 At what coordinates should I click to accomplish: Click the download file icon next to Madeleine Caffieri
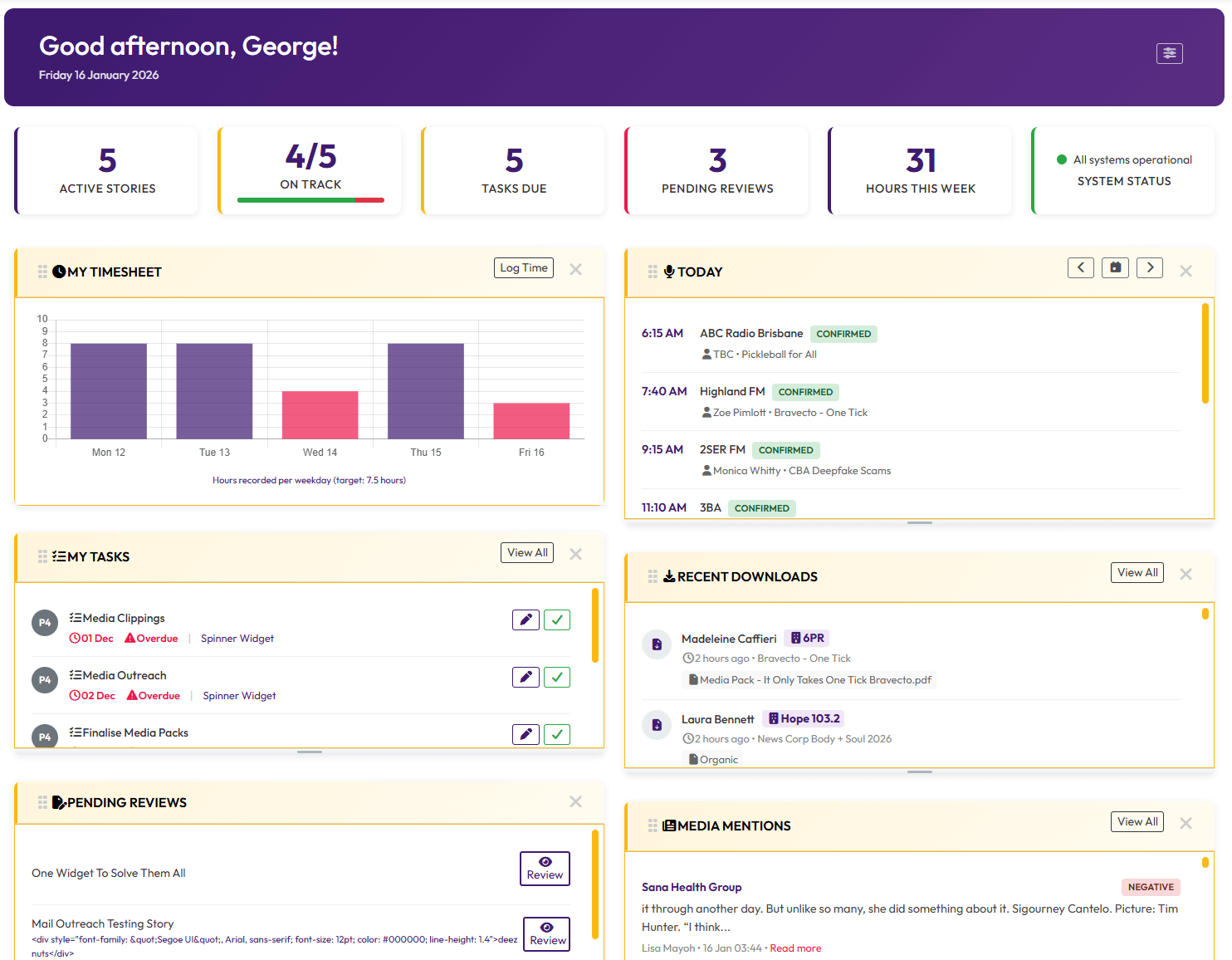(x=657, y=644)
